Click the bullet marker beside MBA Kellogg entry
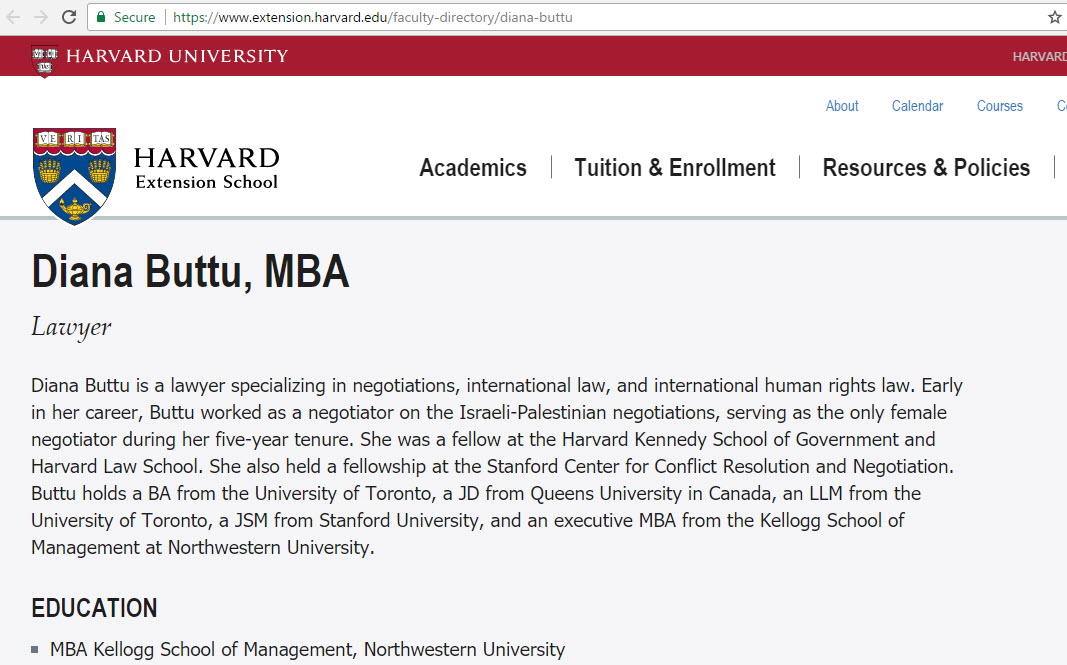 tap(35, 650)
